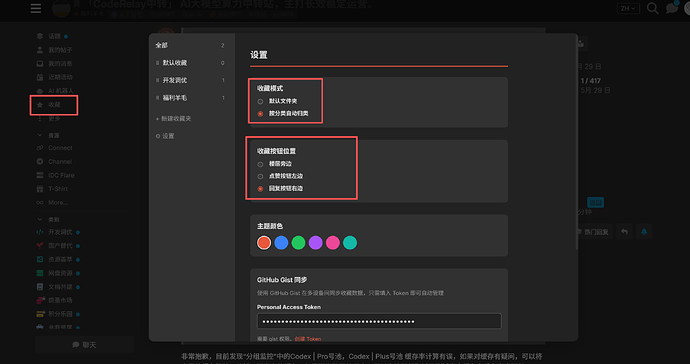Click the Connect link icon in sidebar
This screenshot has width=690, height=364.
click(x=40, y=148)
